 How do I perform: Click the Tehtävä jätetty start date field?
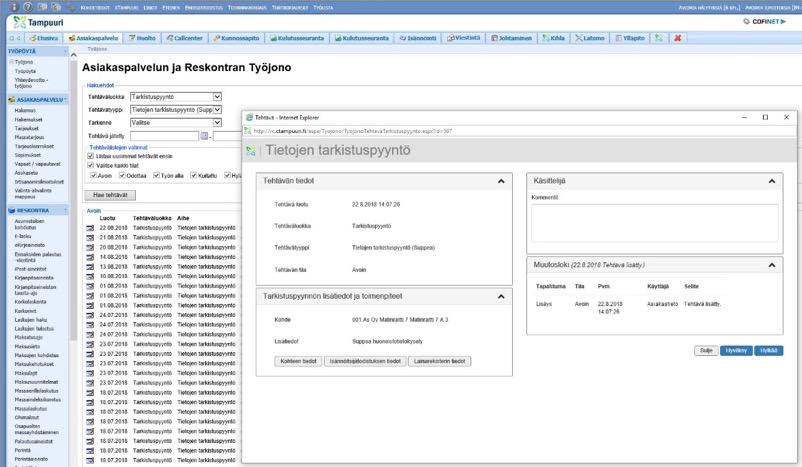tap(164, 136)
